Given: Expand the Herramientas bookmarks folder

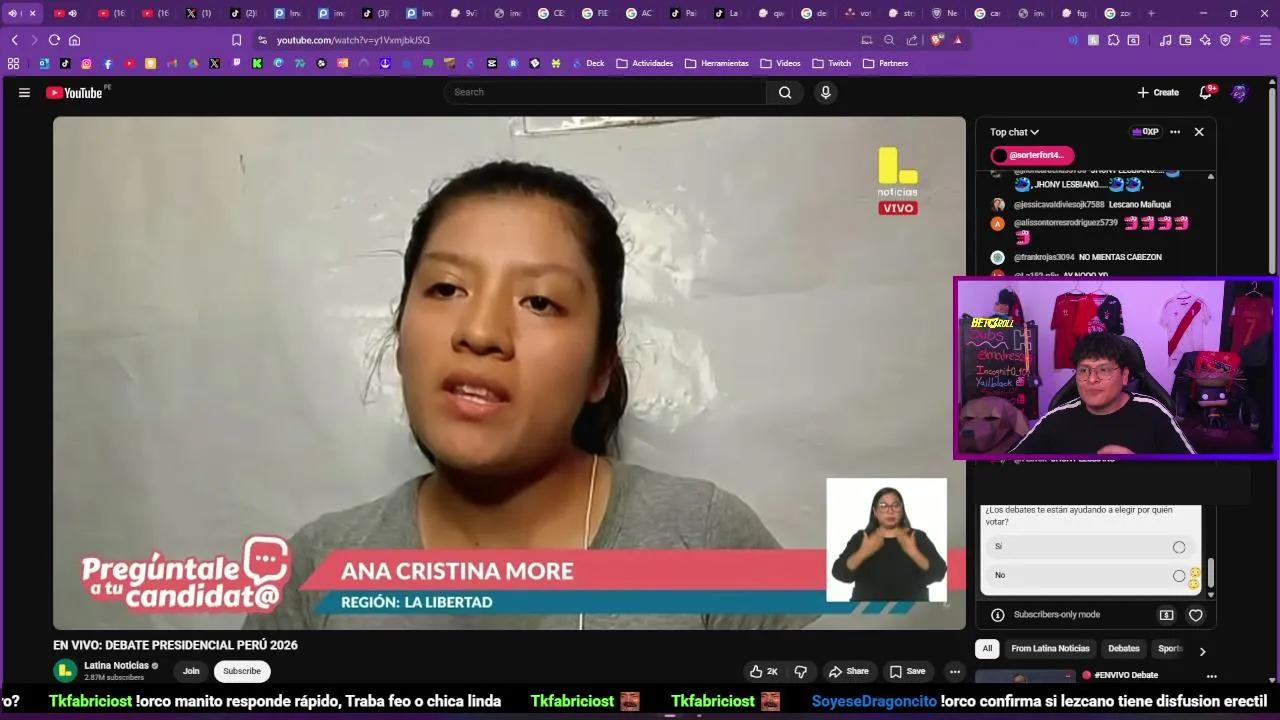Looking at the screenshot, I should pos(717,63).
